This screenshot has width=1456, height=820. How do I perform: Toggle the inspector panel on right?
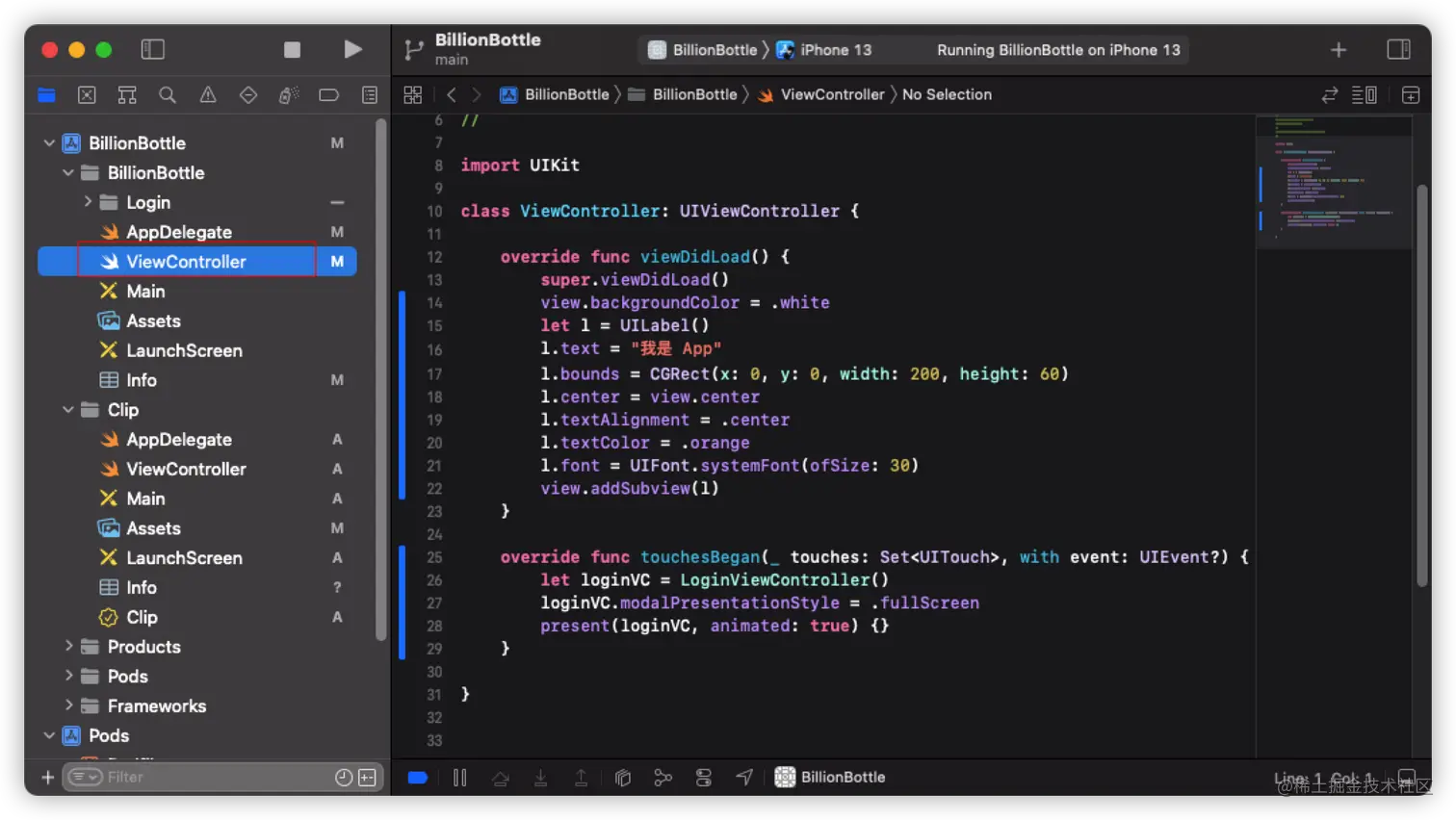click(1398, 49)
